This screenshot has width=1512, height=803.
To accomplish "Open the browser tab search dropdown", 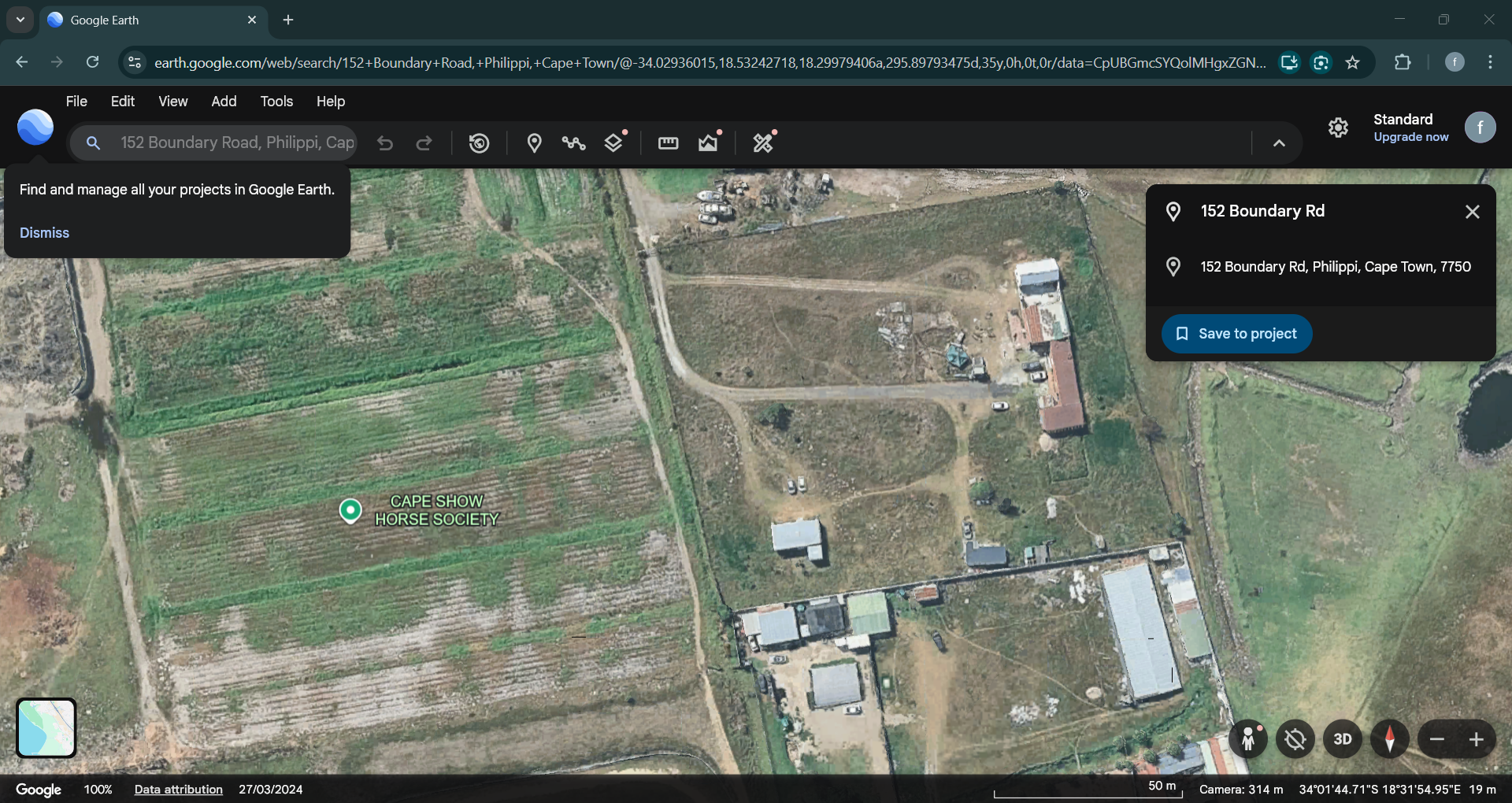I will tap(20, 20).
